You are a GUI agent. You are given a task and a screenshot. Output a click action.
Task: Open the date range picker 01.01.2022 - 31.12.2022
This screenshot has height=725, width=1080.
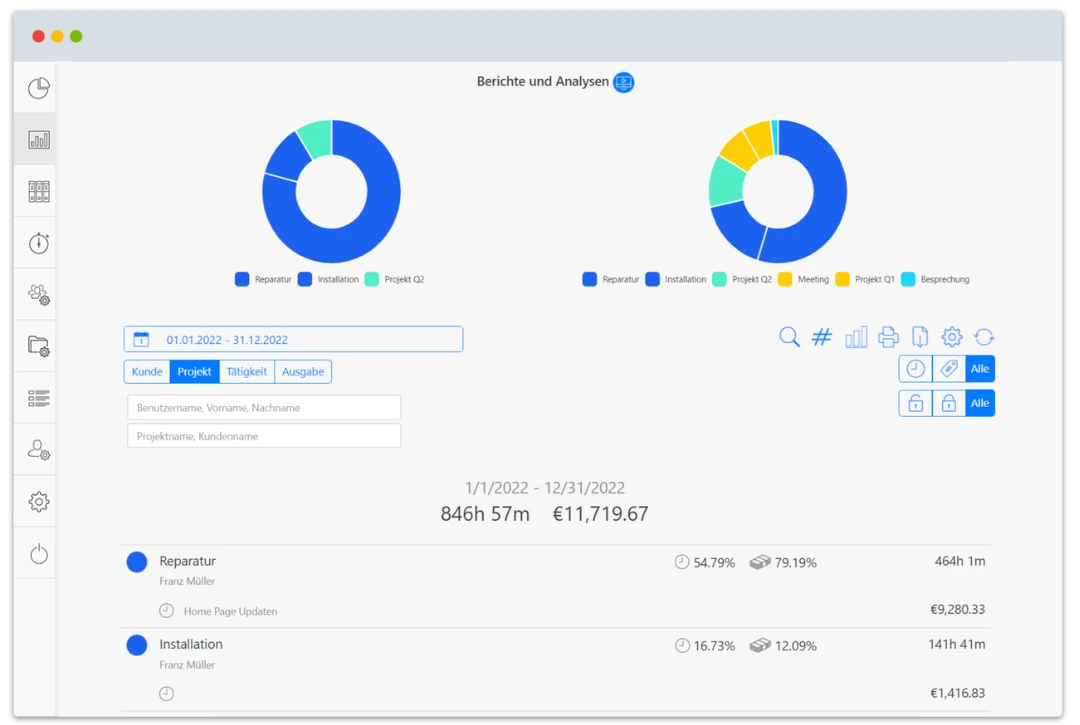click(x=293, y=339)
